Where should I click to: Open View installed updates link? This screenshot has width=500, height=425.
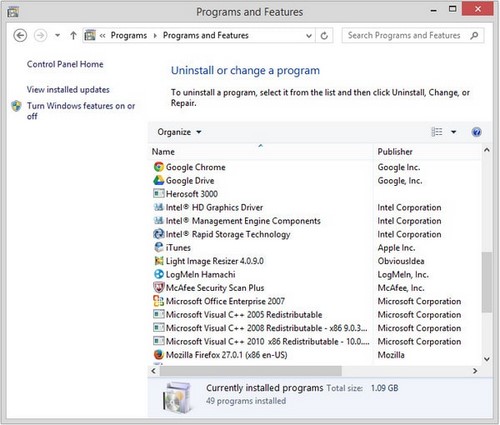tap(68, 89)
